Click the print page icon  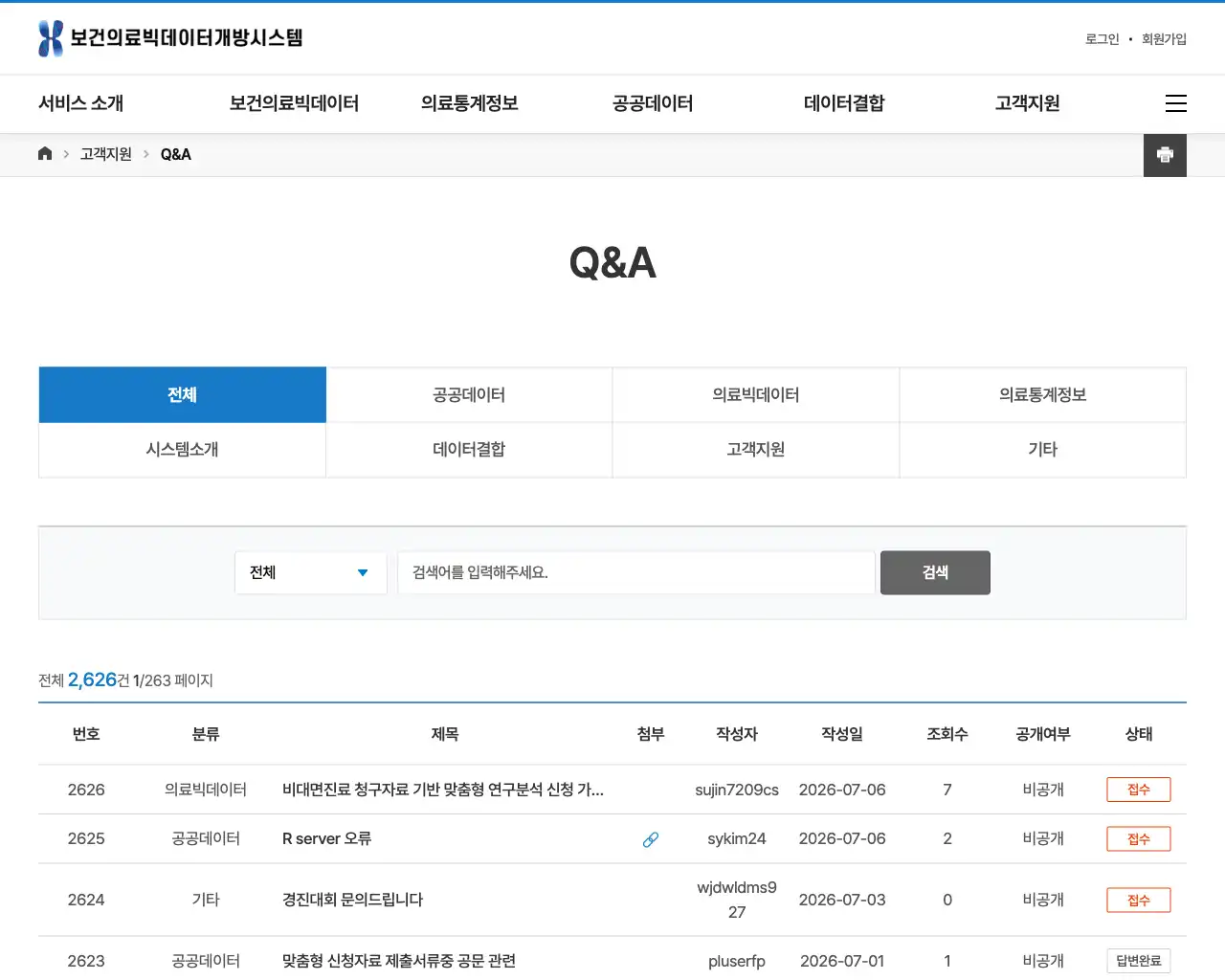(1165, 155)
